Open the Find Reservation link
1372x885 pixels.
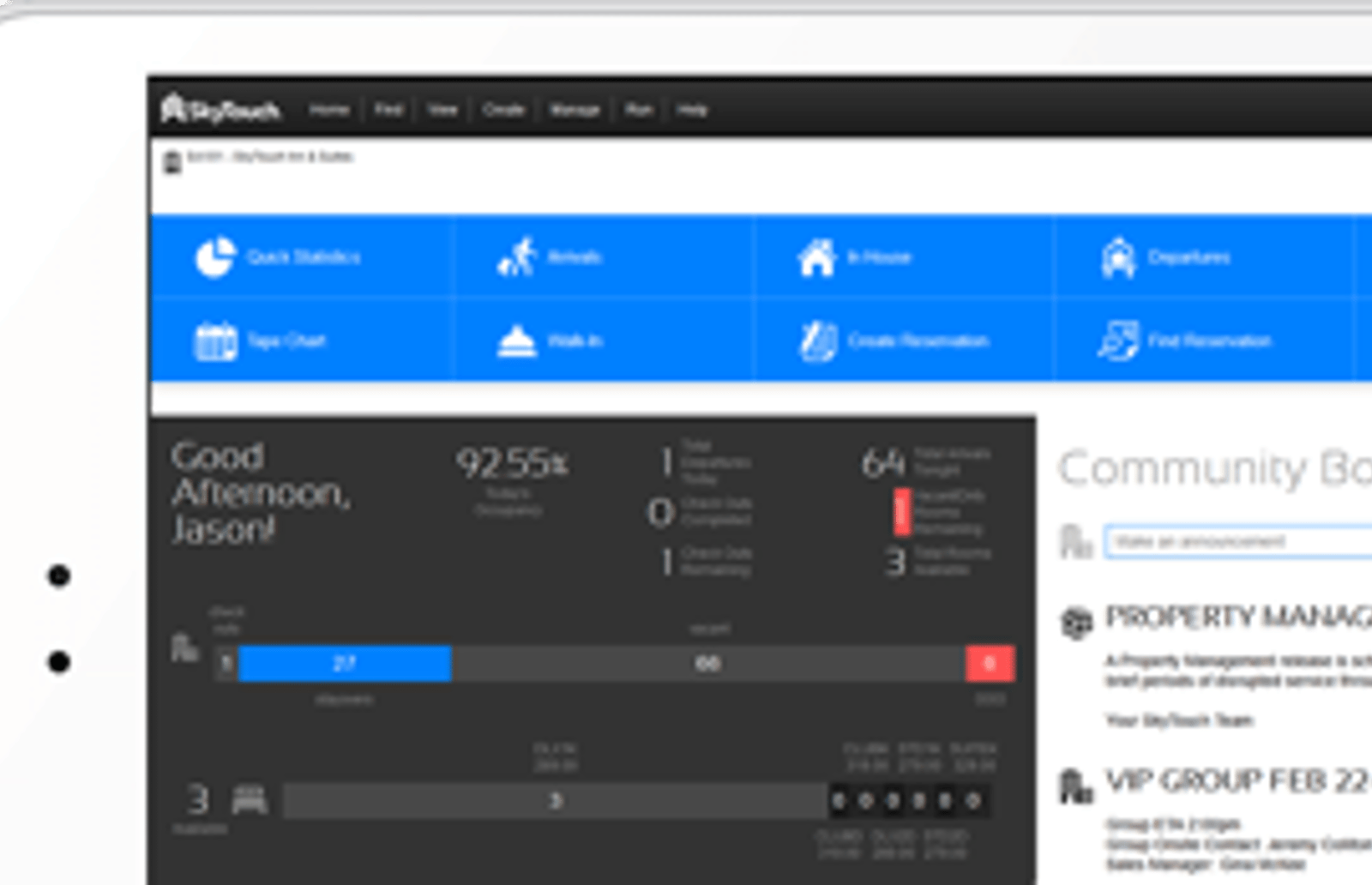click(x=1209, y=340)
